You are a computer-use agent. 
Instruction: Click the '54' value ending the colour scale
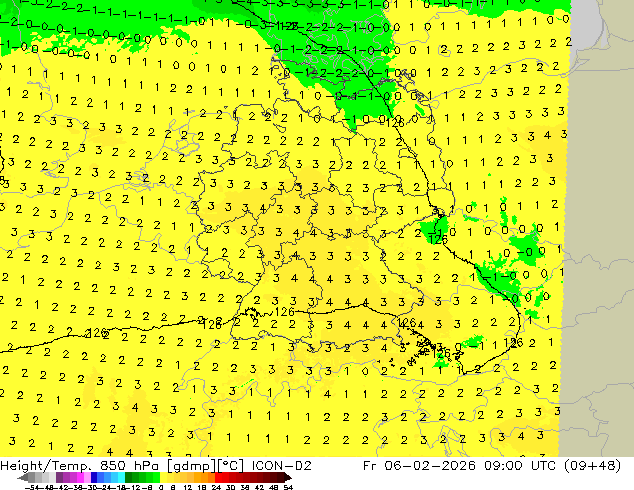[x=289, y=487]
